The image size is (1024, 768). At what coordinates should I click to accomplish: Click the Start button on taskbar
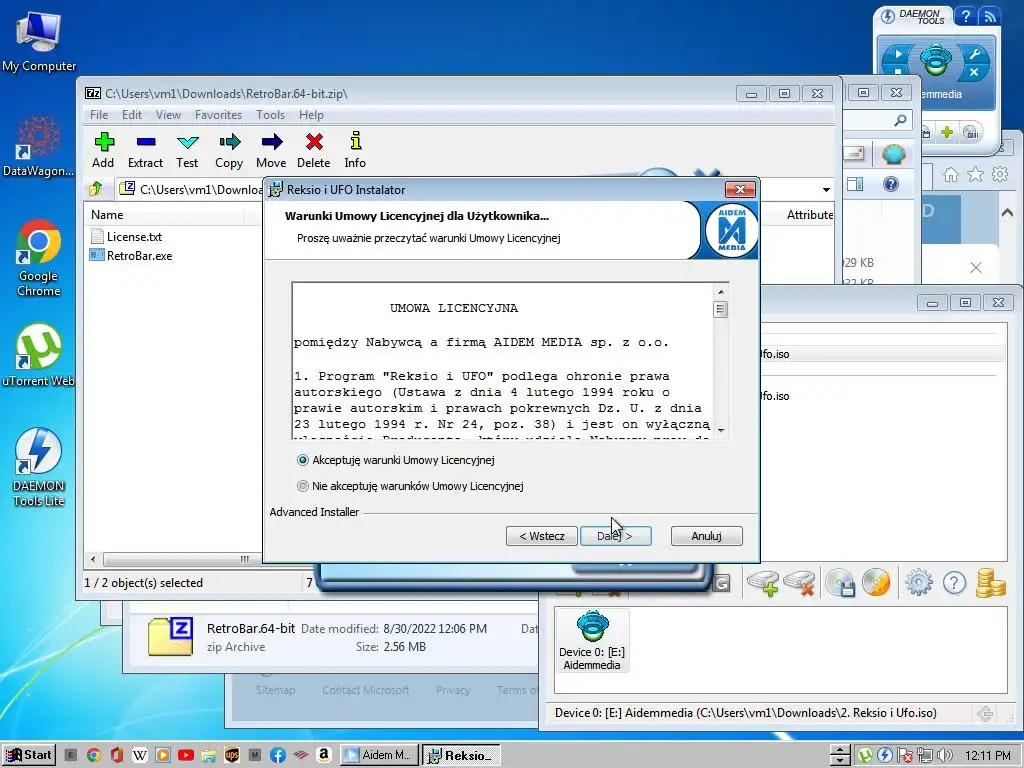pos(29,755)
